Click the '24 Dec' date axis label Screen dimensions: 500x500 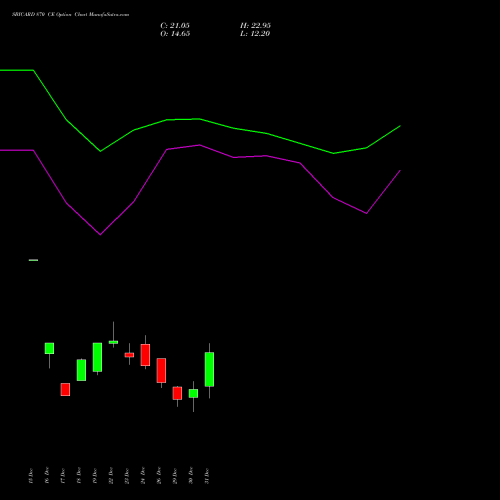coord(143,476)
